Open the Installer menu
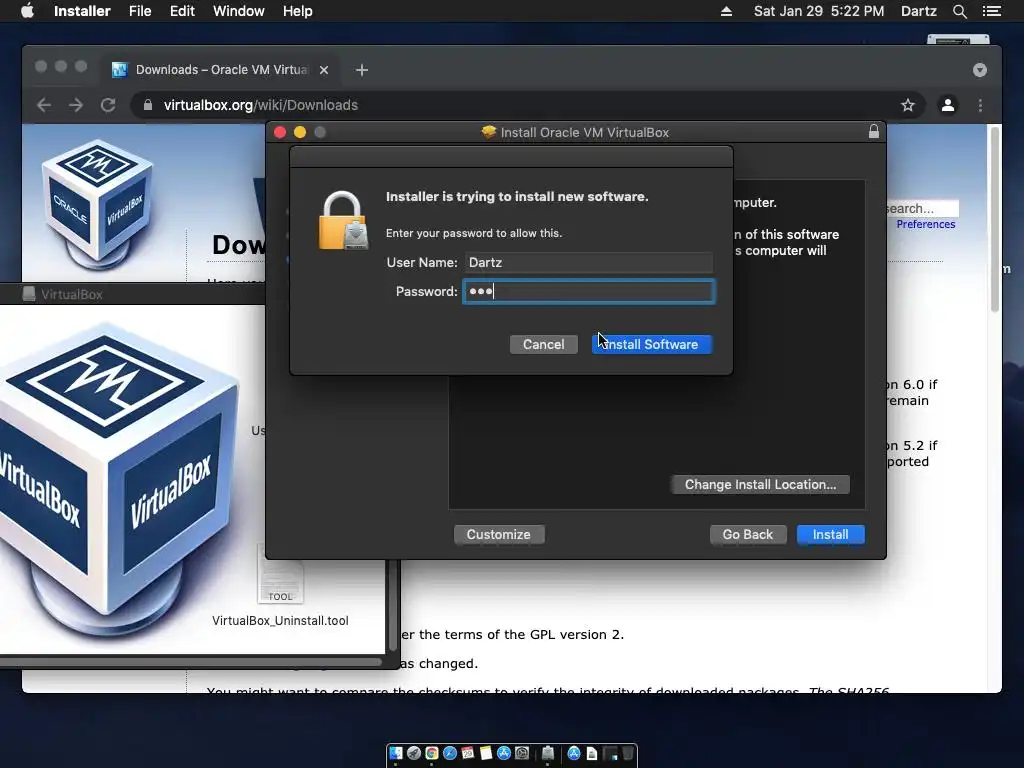 click(x=82, y=11)
